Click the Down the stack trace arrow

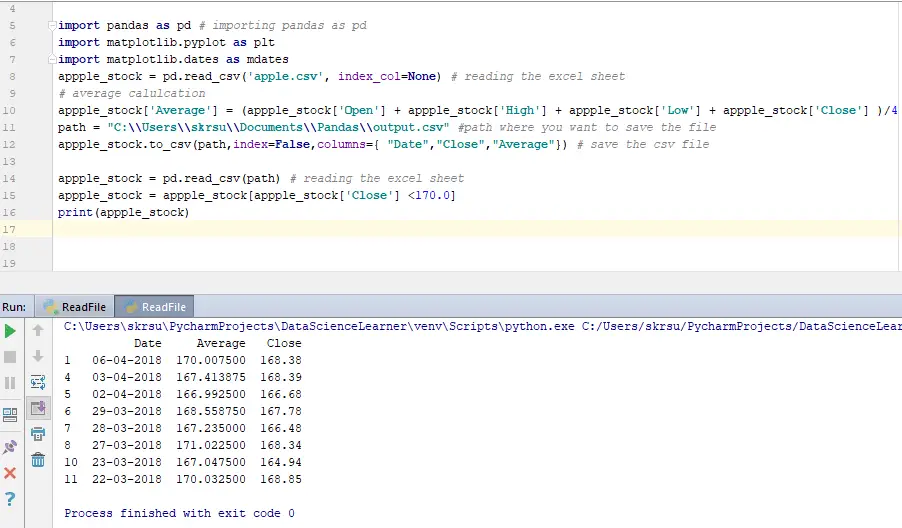click(38, 356)
